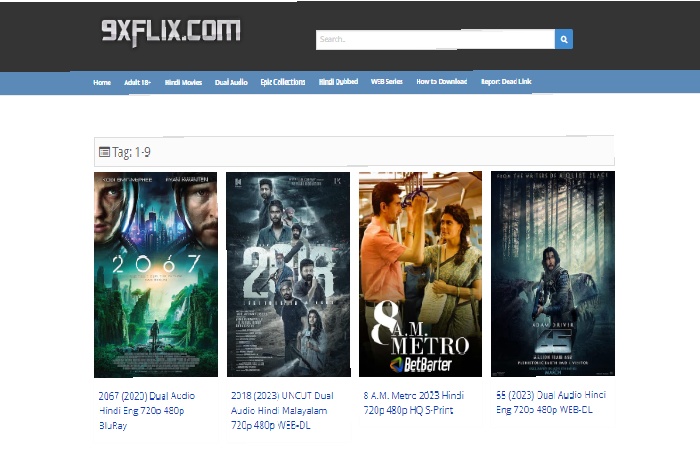Open 8 A.M. Metro 2023 Hindi link
Viewport: 700px width, 450px height.
click(x=414, y=403)
